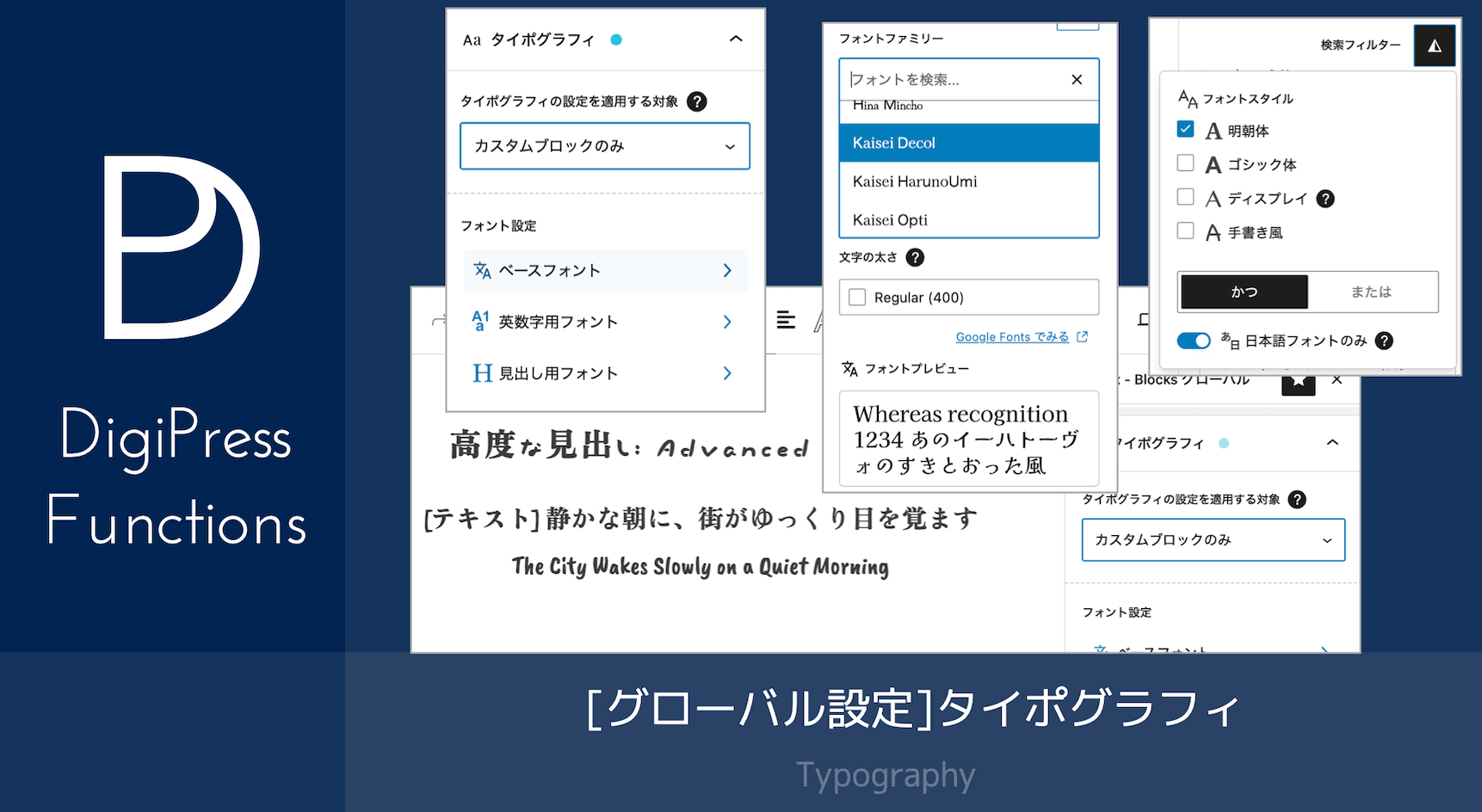Click the star button in the Blocks グローバル panel
The height and width of the screenshot is (812, 1482).
click(x=1299, y=384)
